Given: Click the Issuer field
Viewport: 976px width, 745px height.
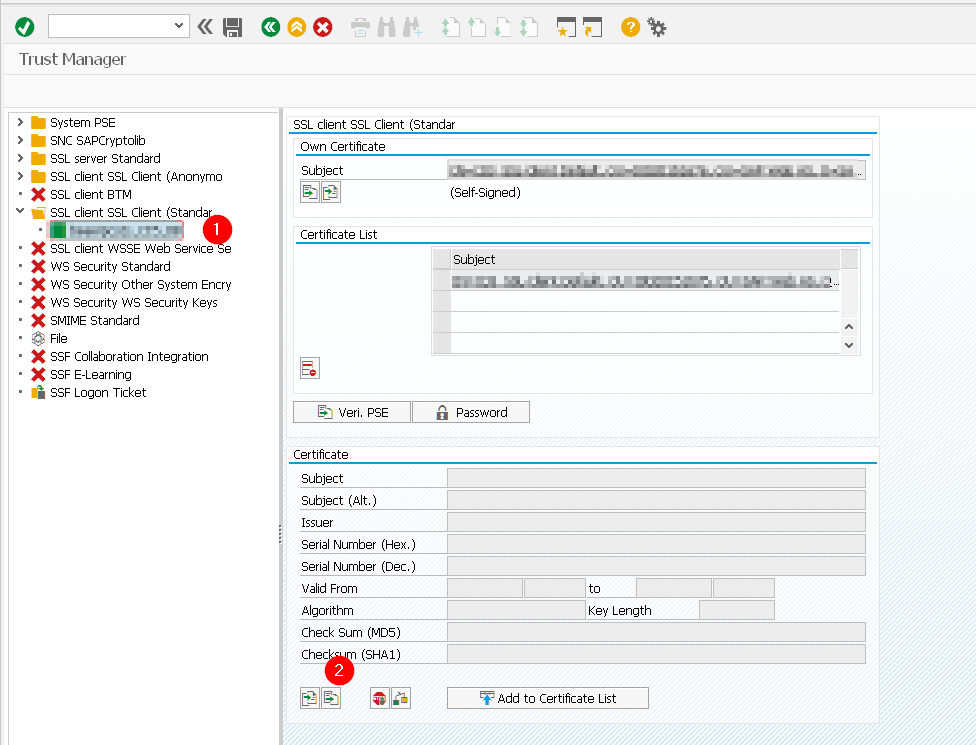Looking at the screenshot, I should tap(656, 522).
